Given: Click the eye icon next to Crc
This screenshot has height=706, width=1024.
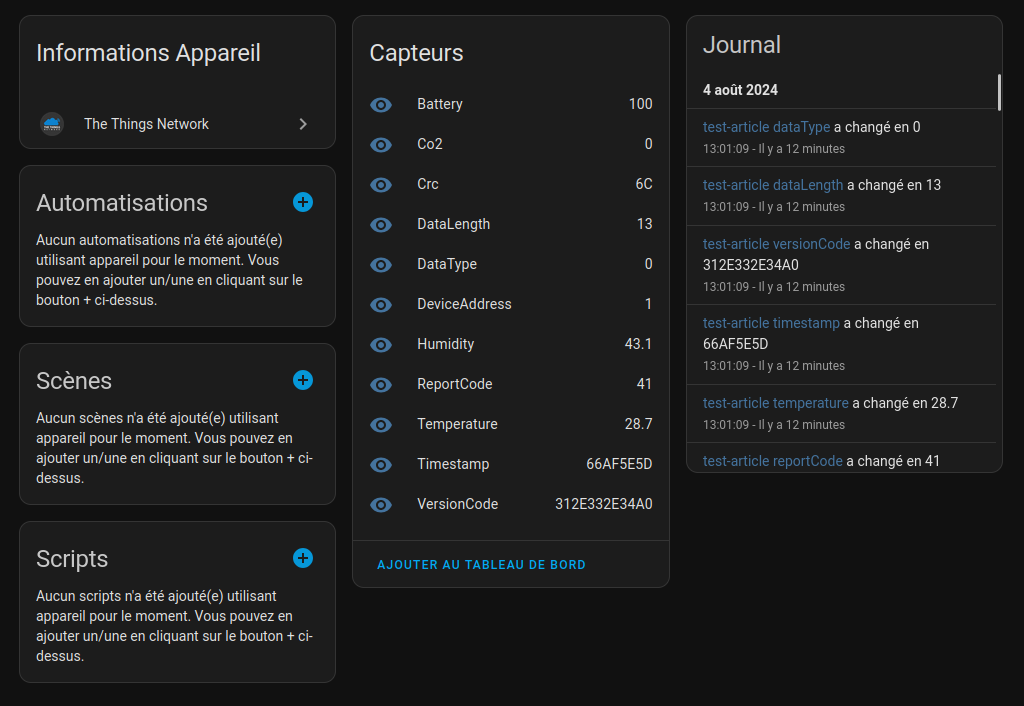Looking at the screenshot, I should [381, 185].
